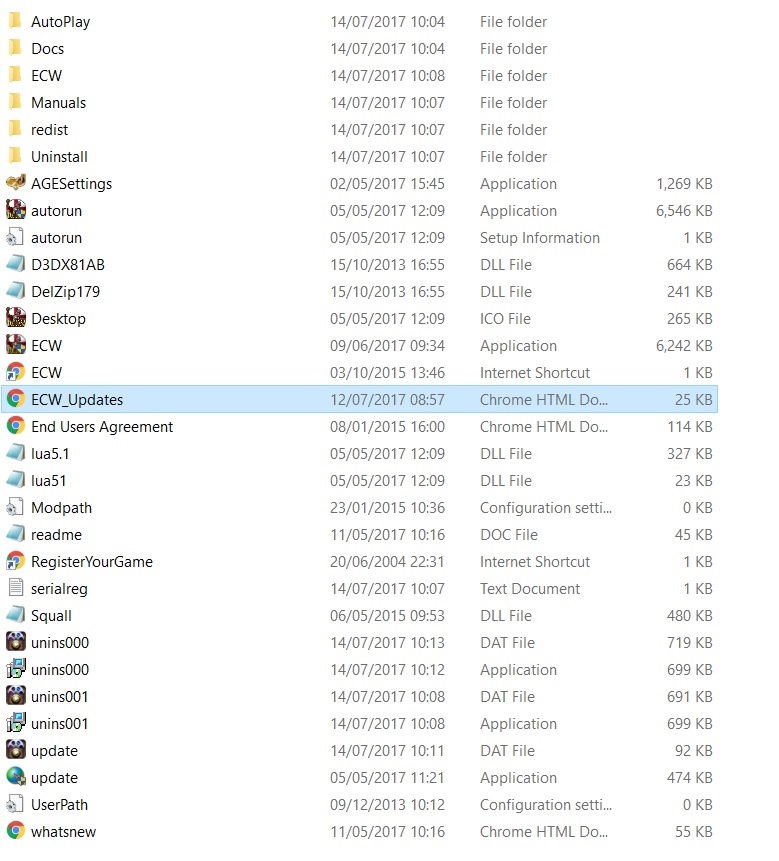Image resolution: width=779 pixels, height=861 pixels.
Task: Click the lua51 DLL icon
Action: [x=15, y=479]
